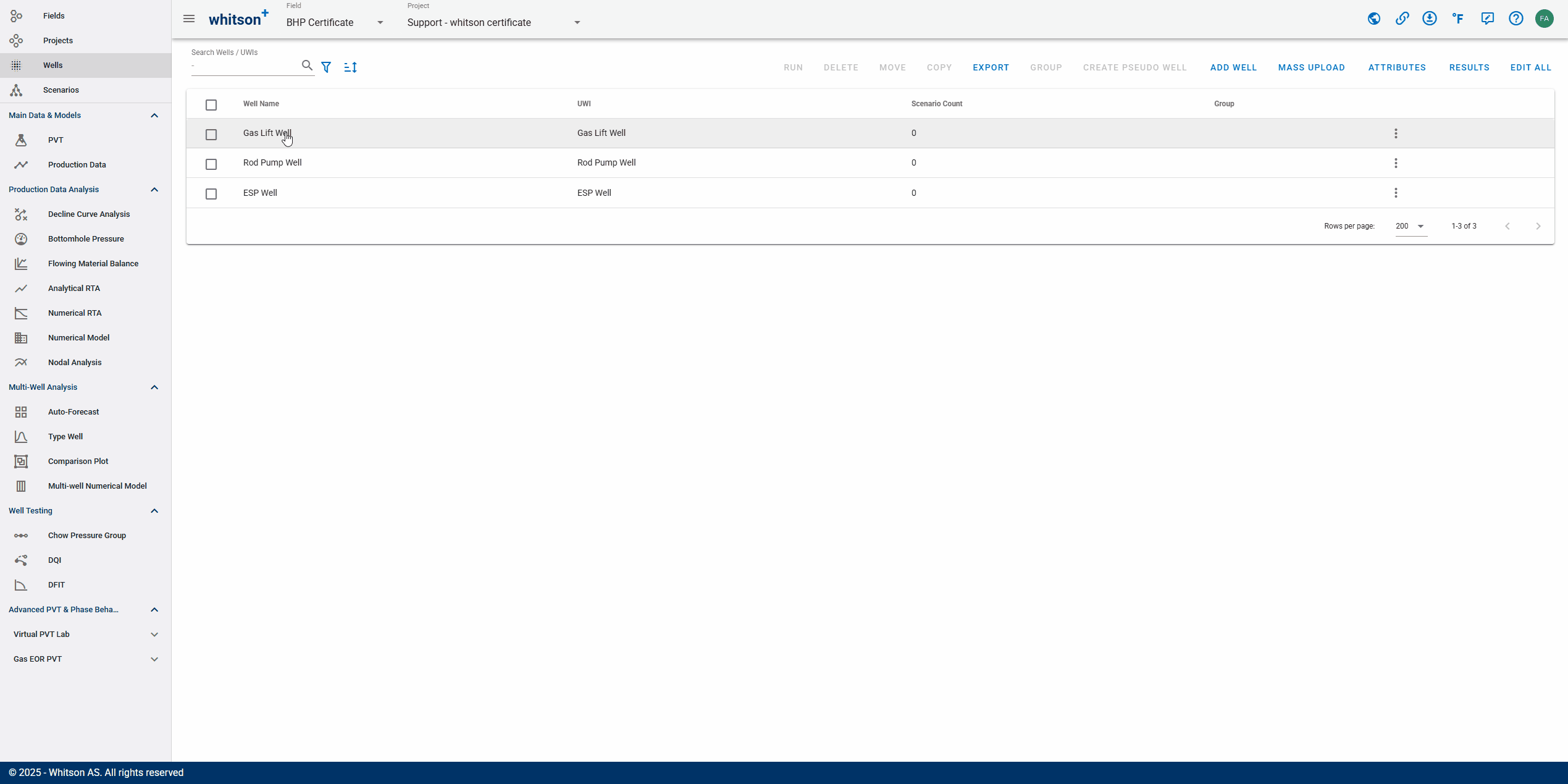Image resolution: width=1568 pixels, height=784 pixels.
Task: Open the feedback chat icon
Action: [1487, 19]
